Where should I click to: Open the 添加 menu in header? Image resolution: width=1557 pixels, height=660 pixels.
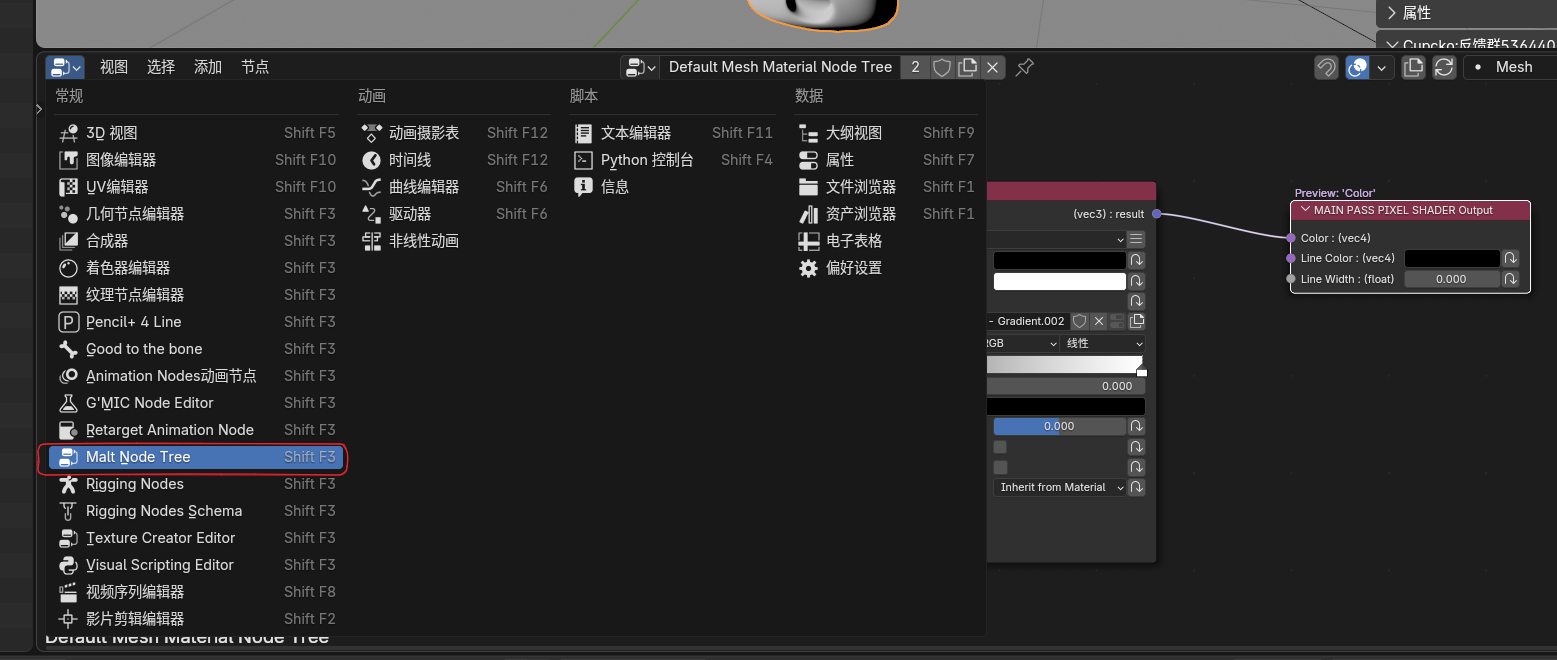pos(208,67)
